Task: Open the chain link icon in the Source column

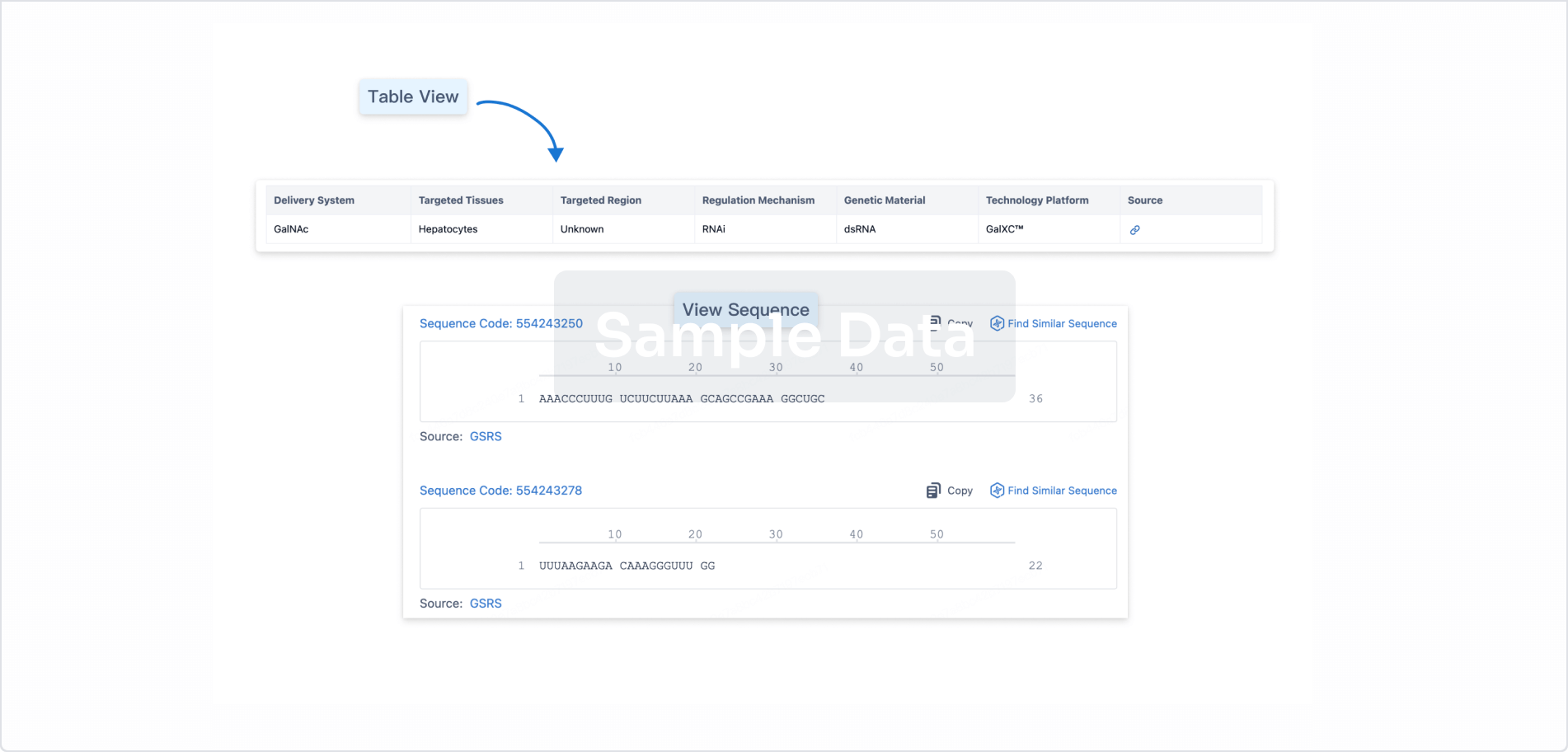Action: pos(1136,229)
